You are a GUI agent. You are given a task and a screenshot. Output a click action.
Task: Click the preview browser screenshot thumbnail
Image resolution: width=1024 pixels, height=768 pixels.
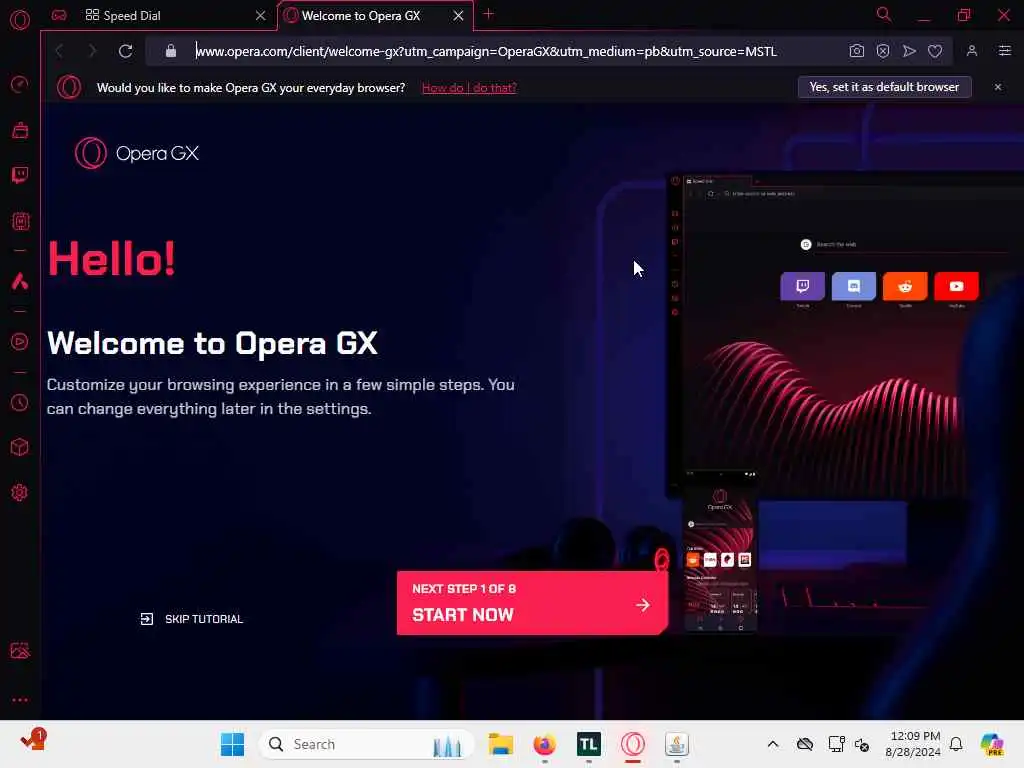point(844,334)
